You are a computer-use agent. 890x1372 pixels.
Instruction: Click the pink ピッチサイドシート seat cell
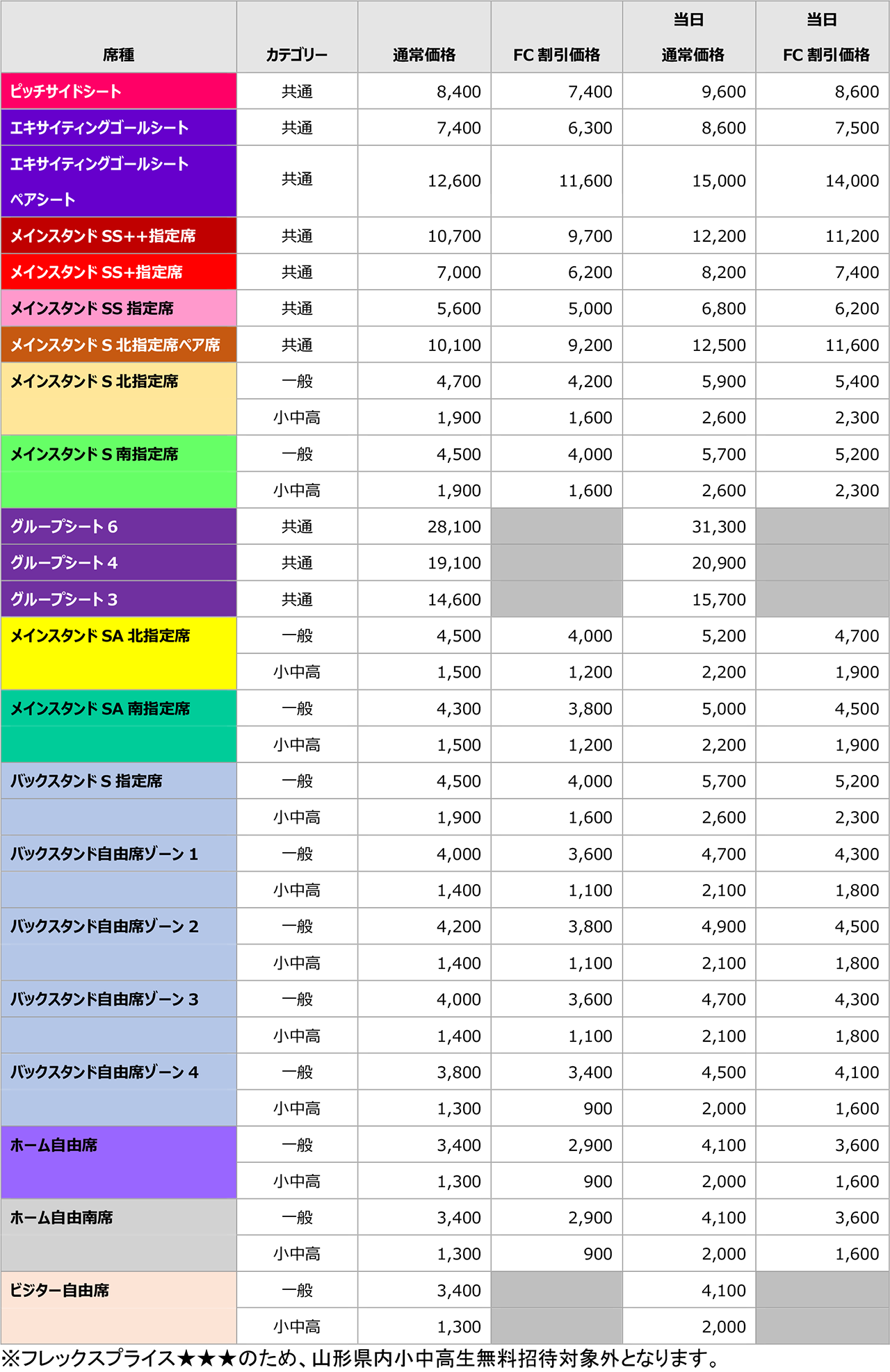click(118, 91)
